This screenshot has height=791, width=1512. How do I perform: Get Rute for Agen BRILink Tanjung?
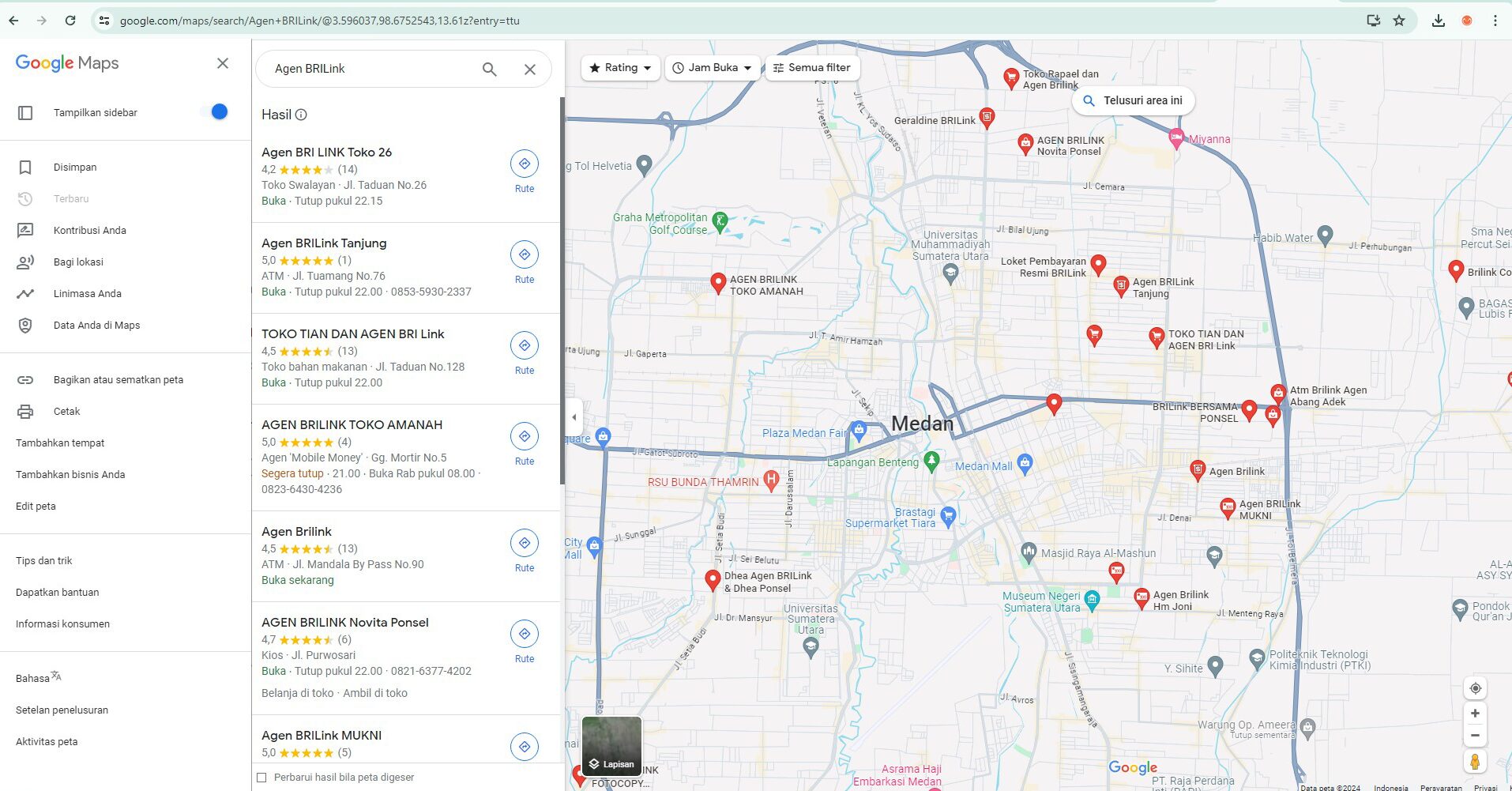tap(525, 262)
